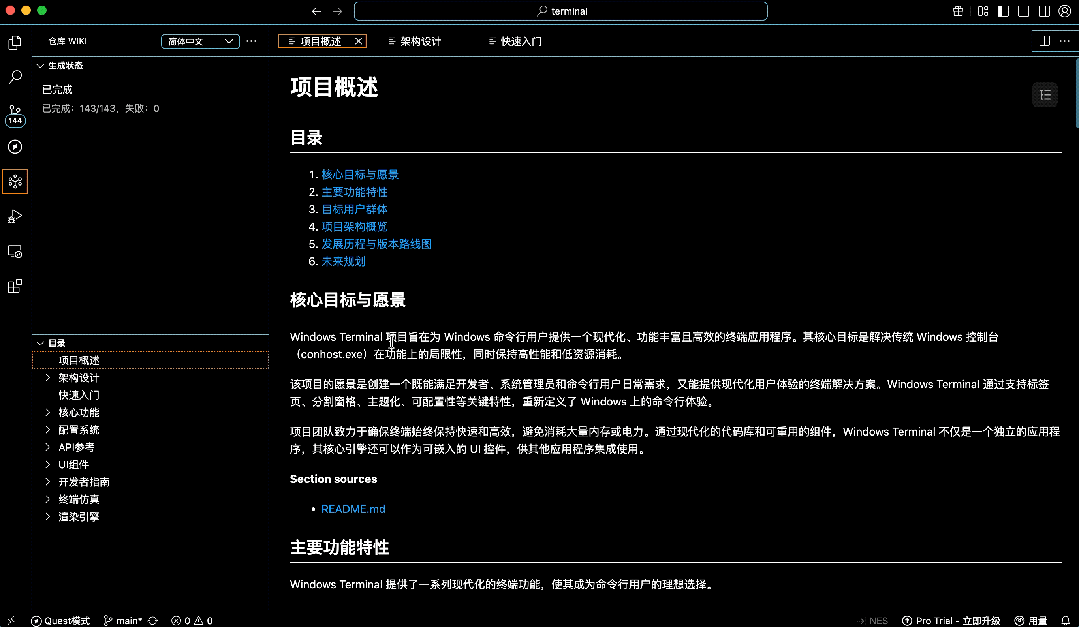Open Source Control showing 144 changes
The image size is (1079, 627).
(x=14, y=111)
